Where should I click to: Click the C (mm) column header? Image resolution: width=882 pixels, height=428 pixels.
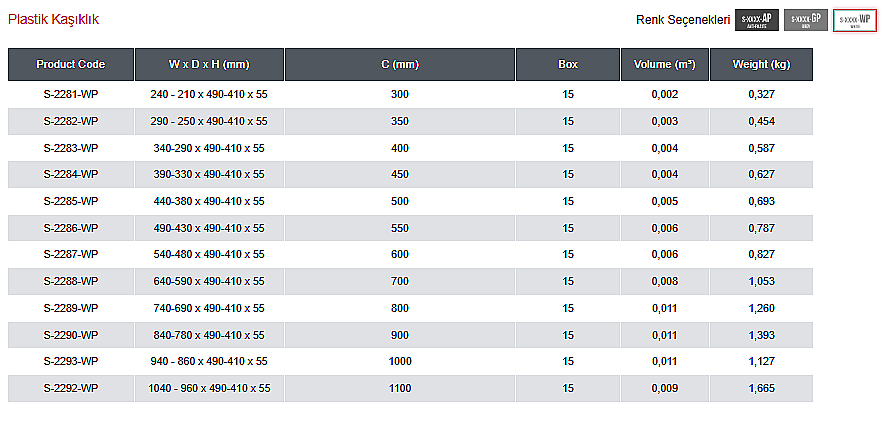pos(400,64)
